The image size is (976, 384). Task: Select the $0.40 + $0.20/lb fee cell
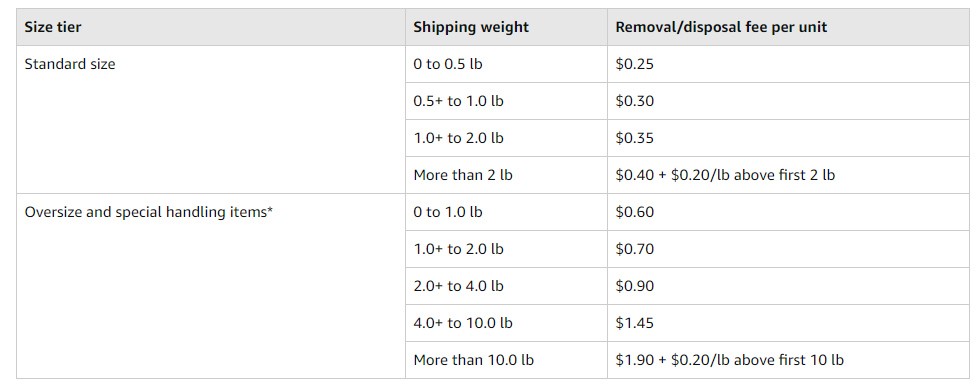[788, 175]
